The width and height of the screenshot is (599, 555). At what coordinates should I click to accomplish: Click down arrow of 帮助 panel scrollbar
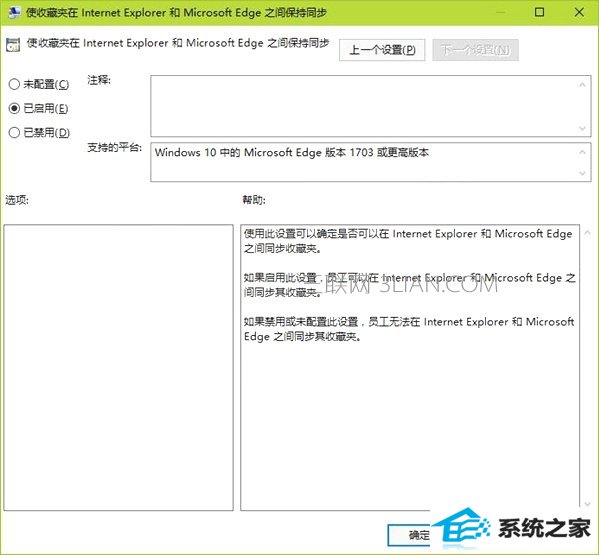(x=588, y=504)
